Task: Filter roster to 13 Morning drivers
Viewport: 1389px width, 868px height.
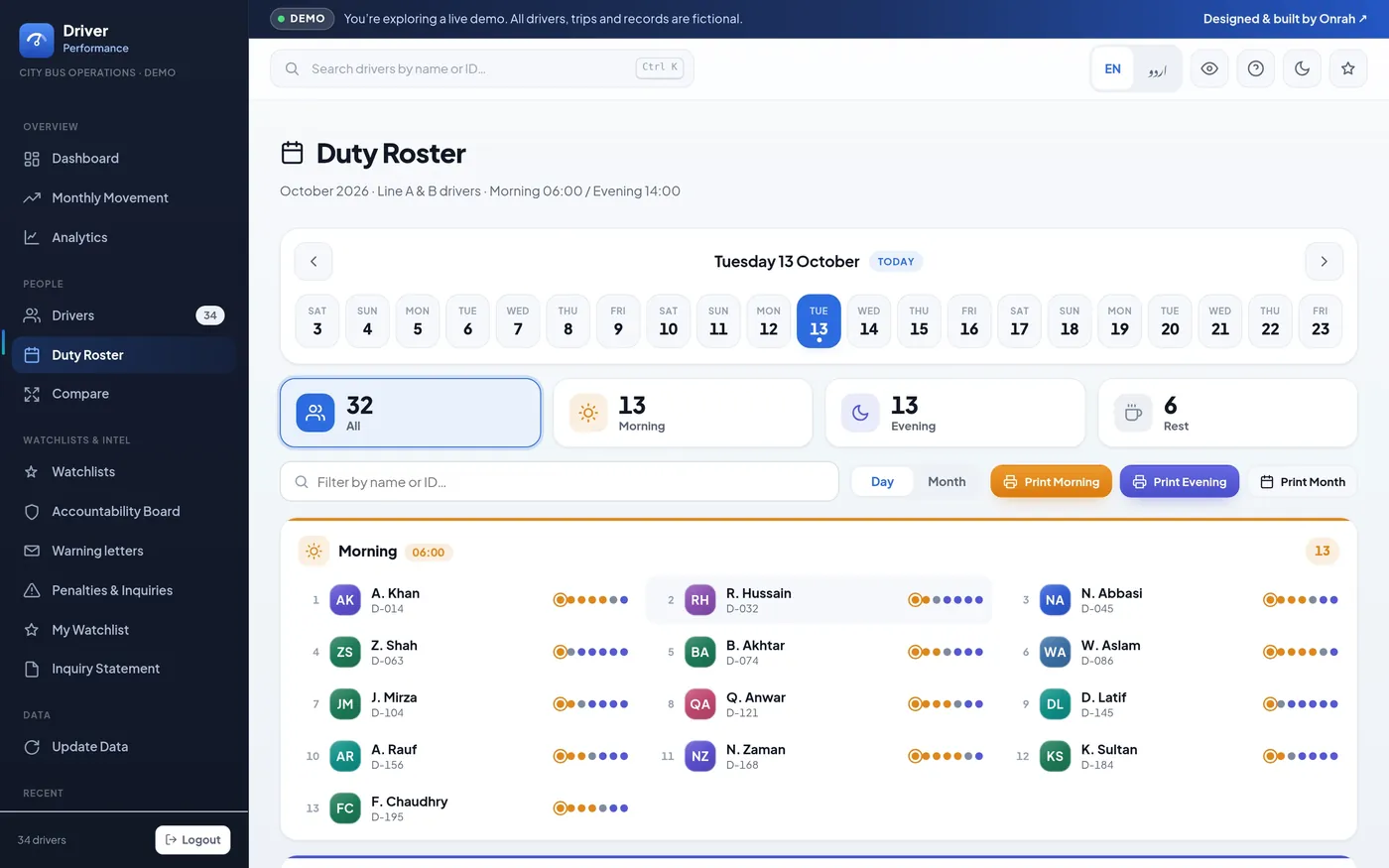Action: click(683, 413)
